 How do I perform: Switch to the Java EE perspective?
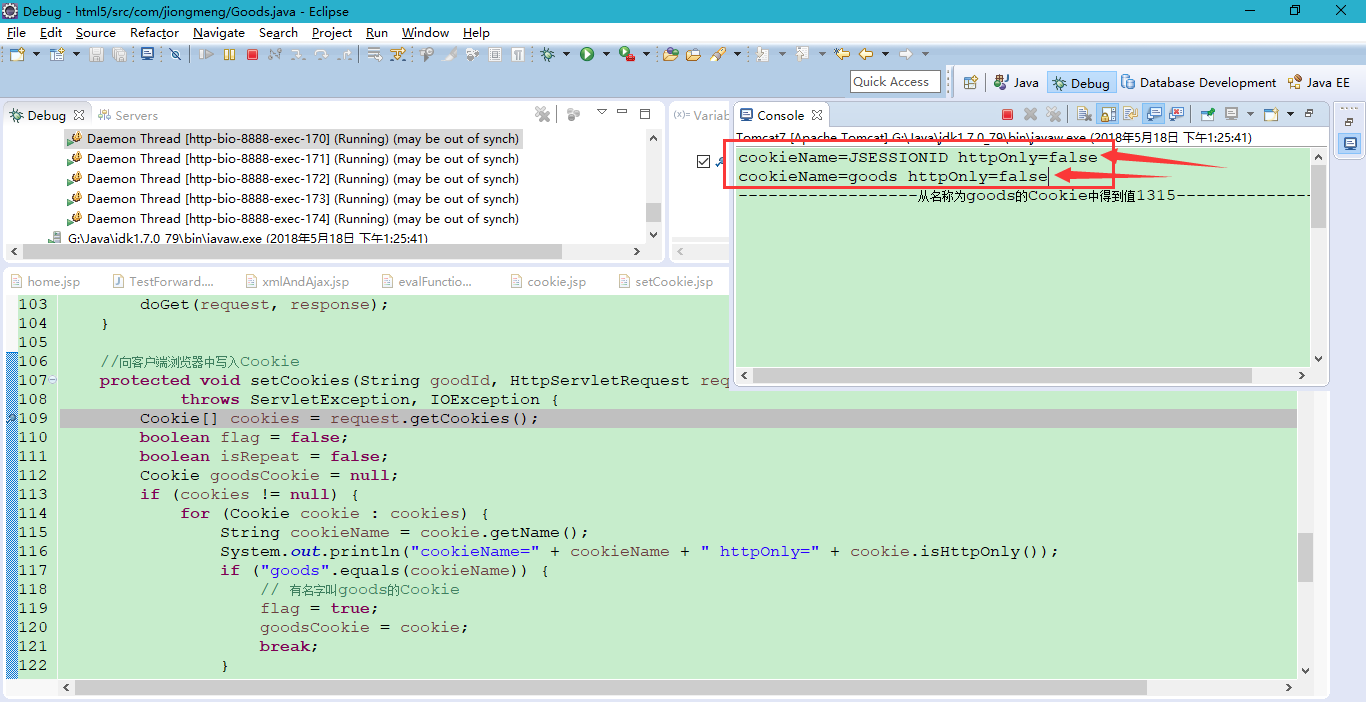pyautogui.click(x=1320, y=83)
